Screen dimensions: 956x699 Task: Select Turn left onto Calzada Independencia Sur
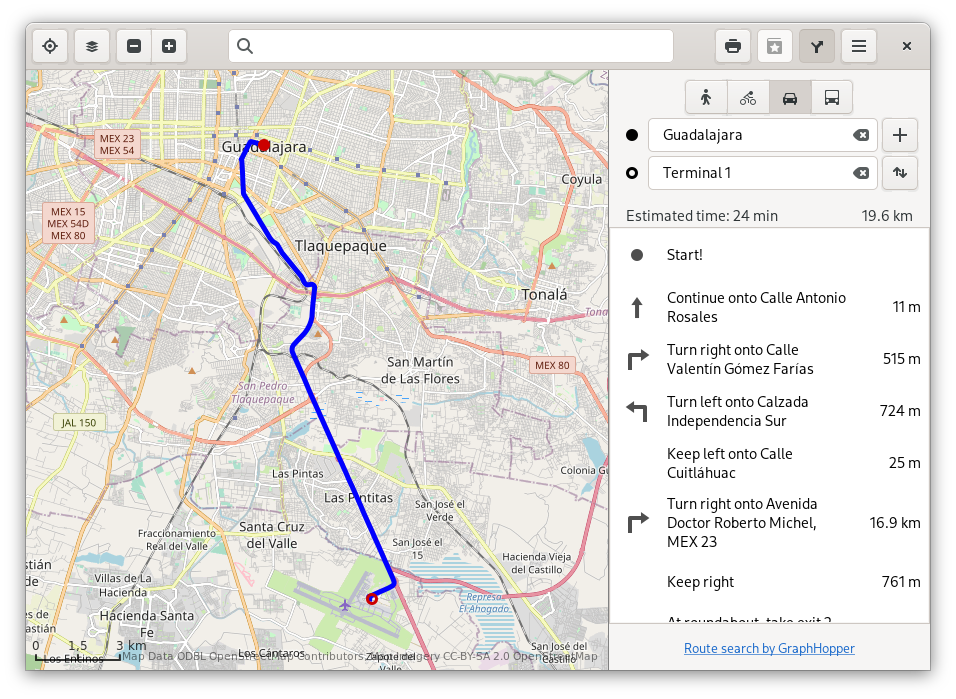(769, 411)
